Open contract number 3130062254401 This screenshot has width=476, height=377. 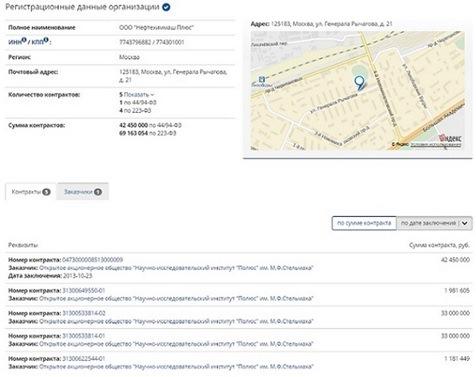tap(84, 359)
